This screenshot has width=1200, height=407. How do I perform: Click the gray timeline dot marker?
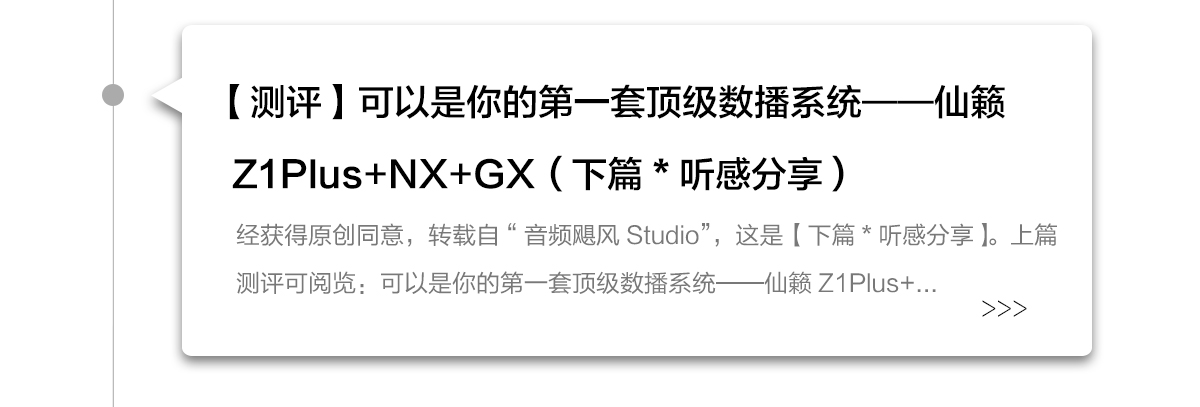[114, 95]
